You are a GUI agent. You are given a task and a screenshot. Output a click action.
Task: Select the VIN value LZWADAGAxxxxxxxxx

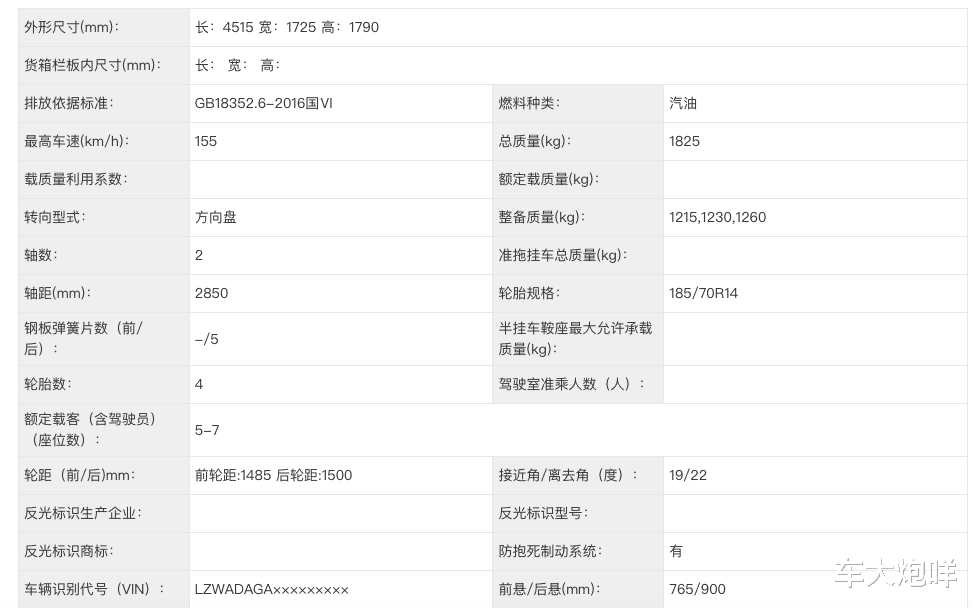pyautogui.click(x=271, y=589)
